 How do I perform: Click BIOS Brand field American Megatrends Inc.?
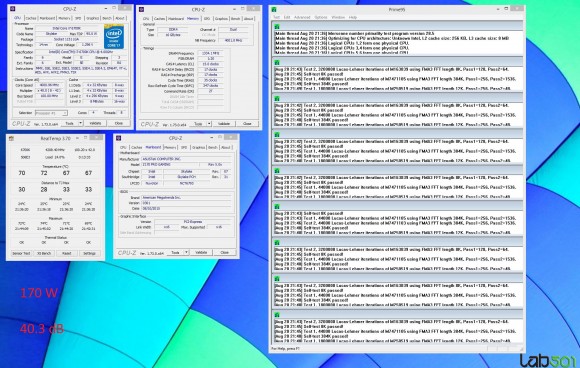[x=186, y=198]
